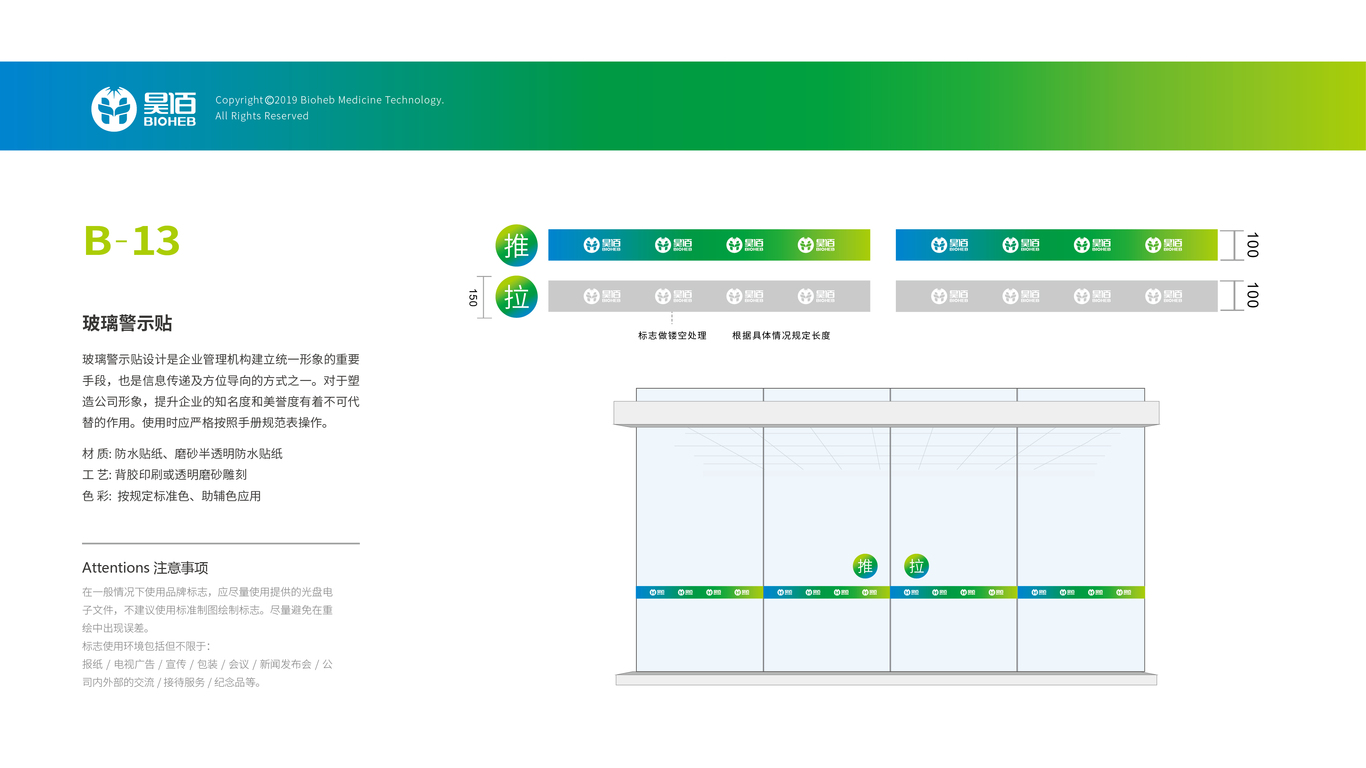Click the line 替的作用。使用时应严格按照手册规范表操作。
Viewport: 1366px width, 768px height.
205,423
